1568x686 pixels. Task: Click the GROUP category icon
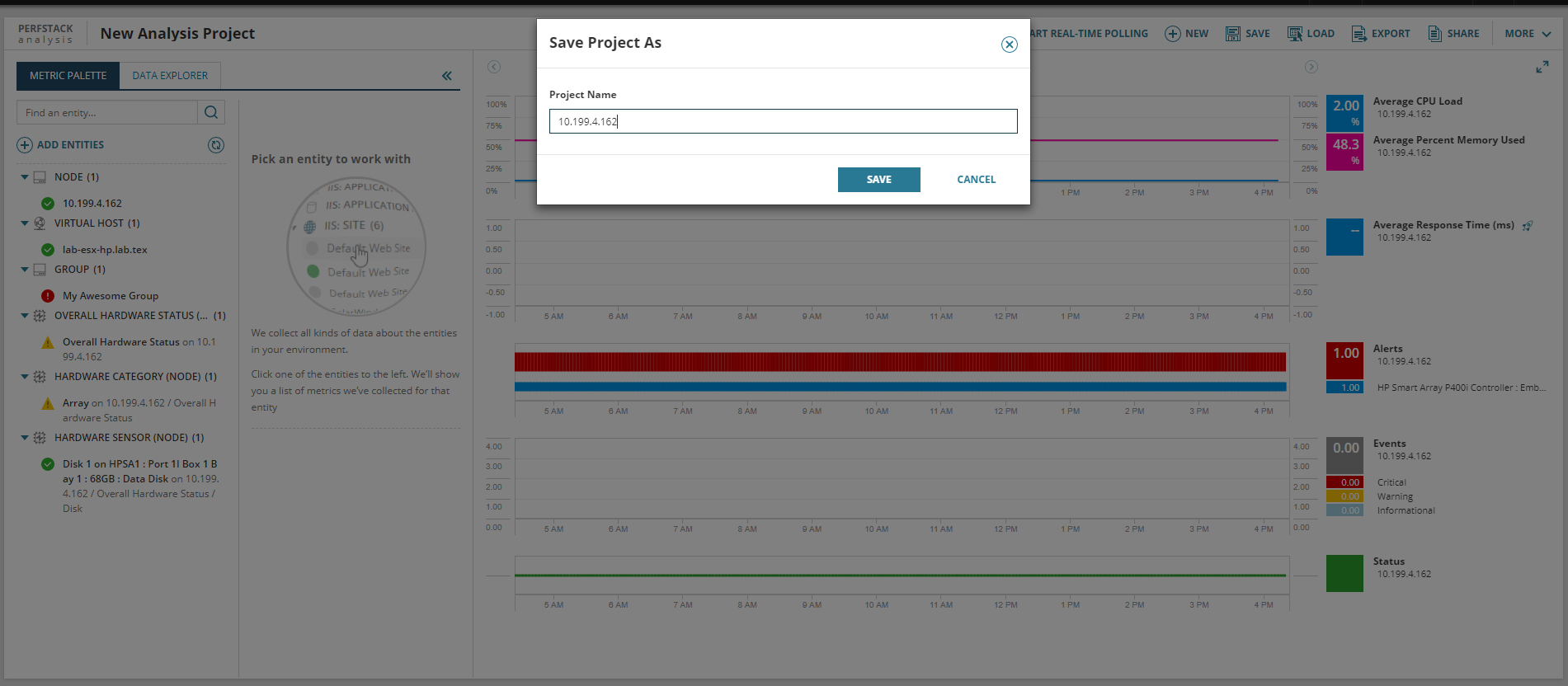click(x=40, y=270)
